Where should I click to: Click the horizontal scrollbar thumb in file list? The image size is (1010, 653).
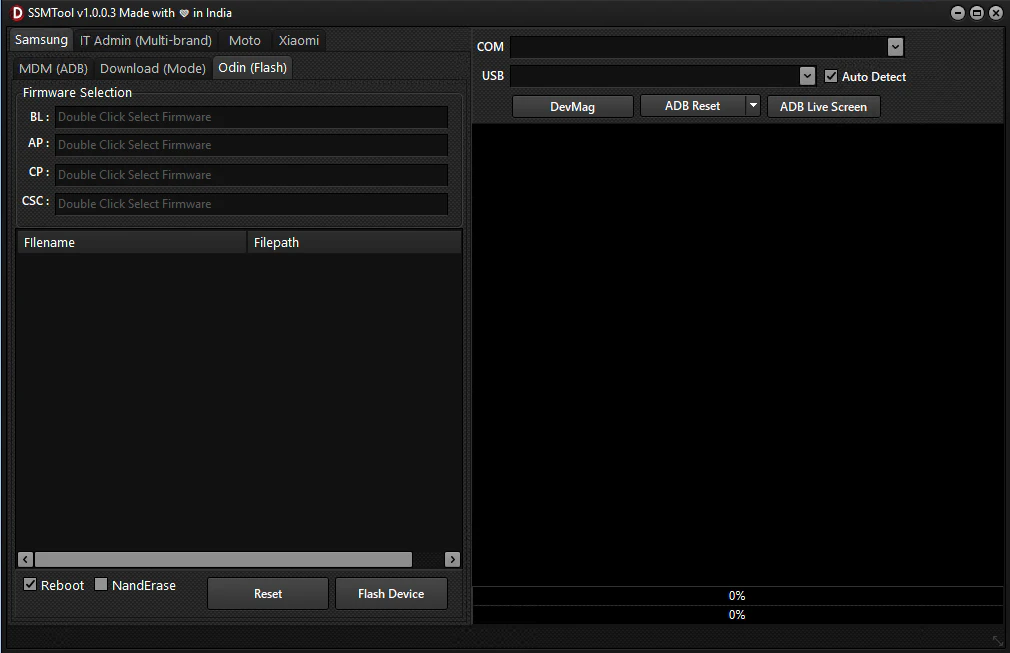tap(223, 560)
